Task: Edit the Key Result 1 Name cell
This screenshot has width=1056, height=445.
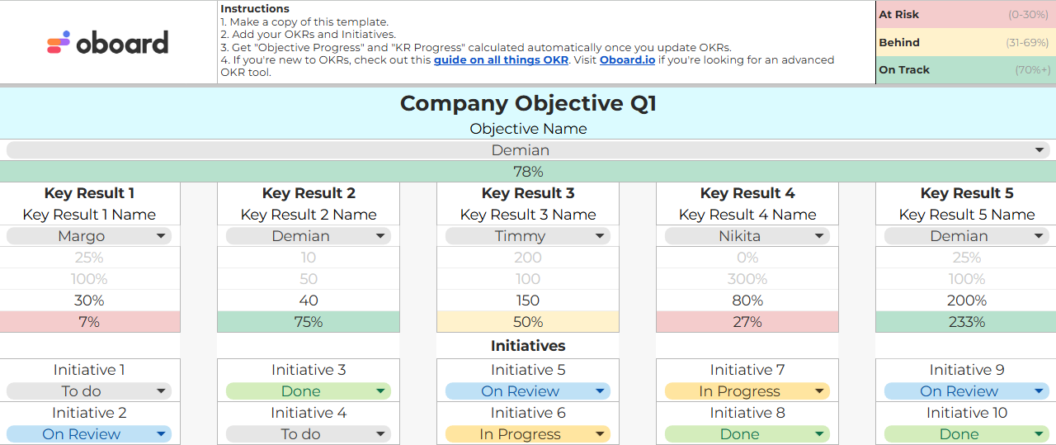Action: [x=90, y=215]
